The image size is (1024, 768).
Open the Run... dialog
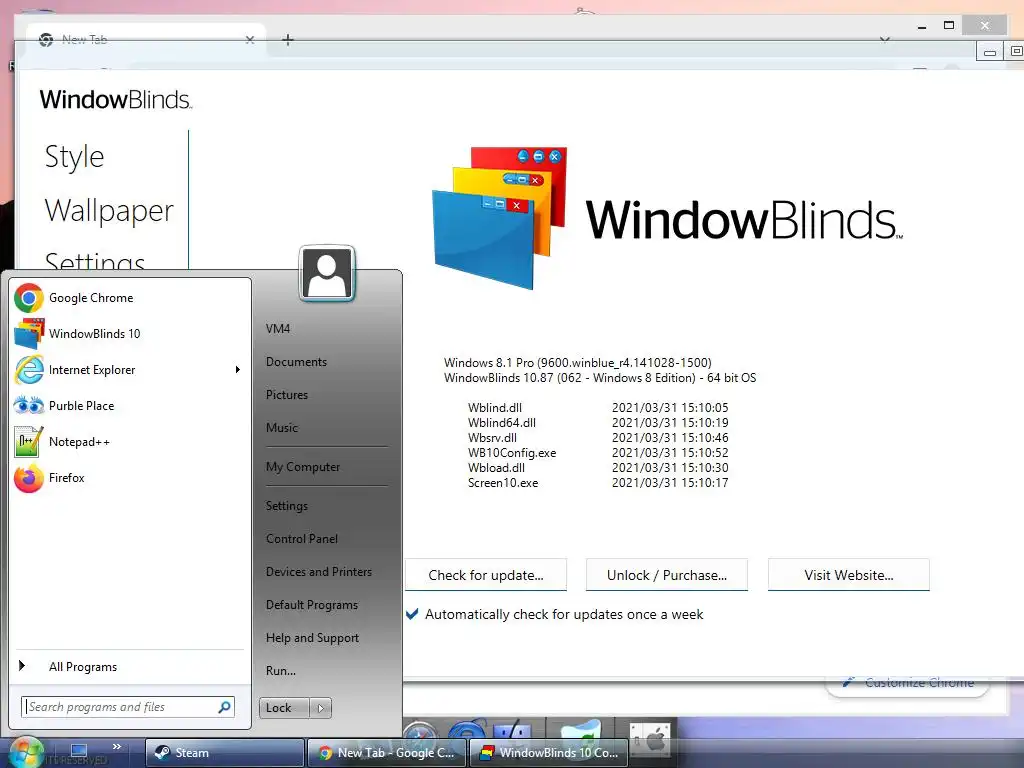pos(281,671)
